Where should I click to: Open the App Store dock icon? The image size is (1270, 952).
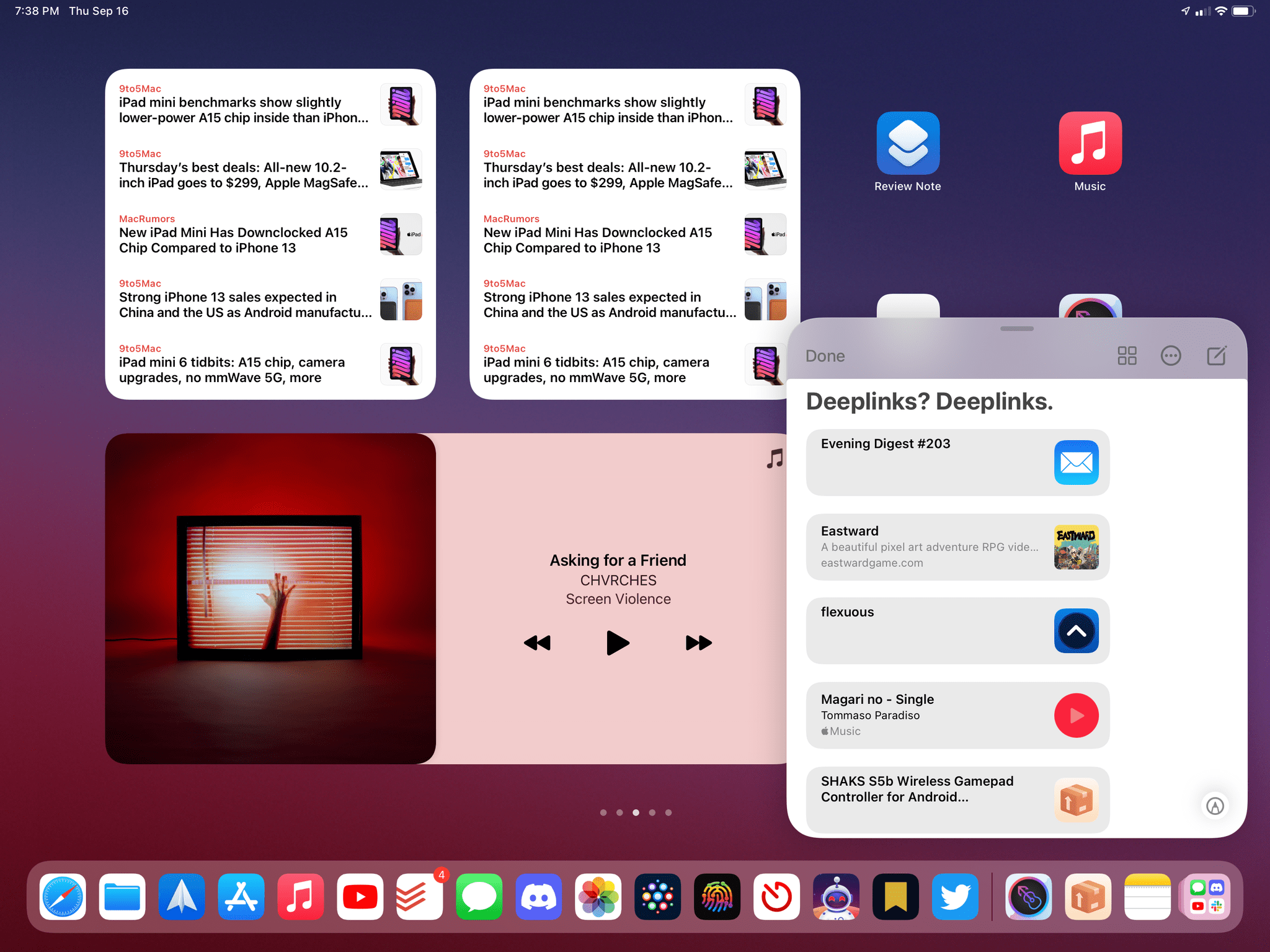(x=241, y=897)
